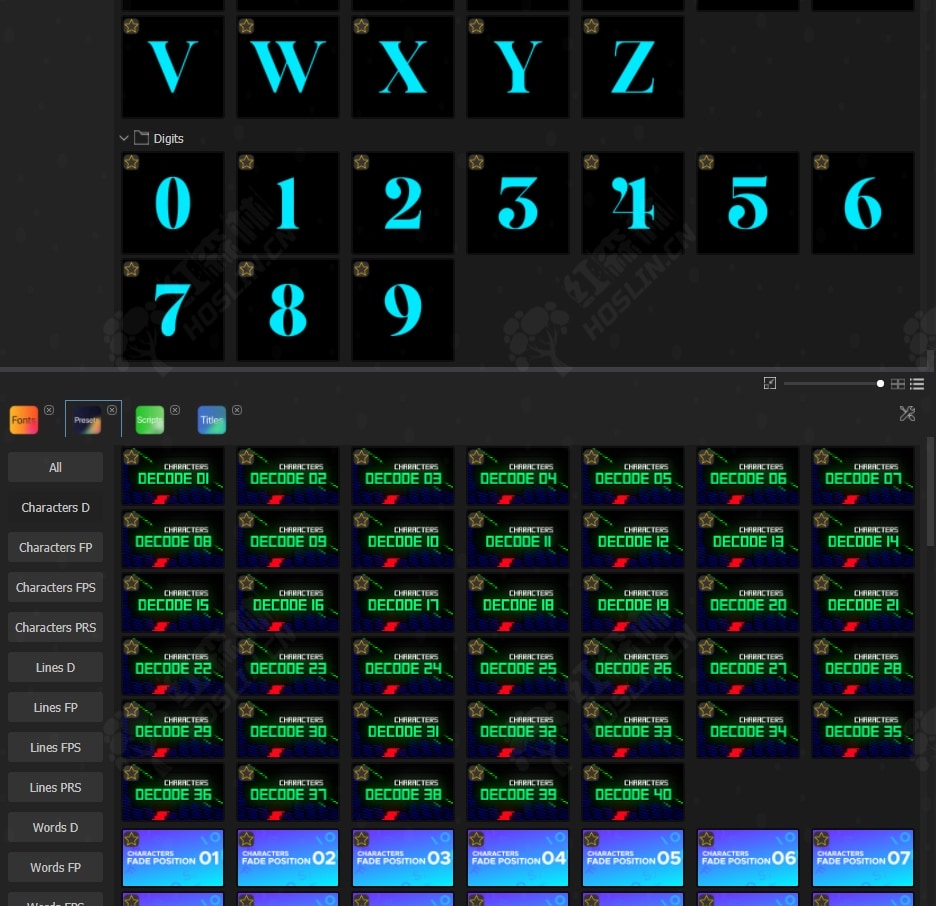Toggle favorite star on Decode 40

coord(591,774)
